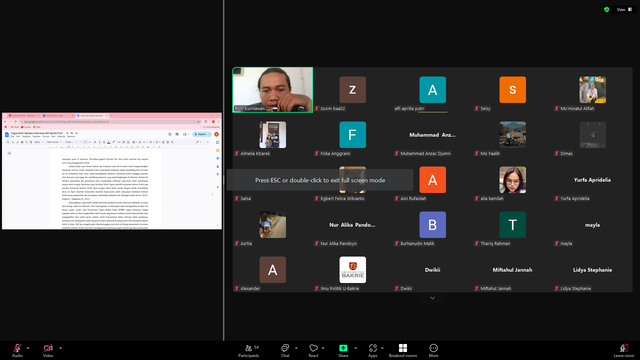Click the muted mic icon beside Alexander

pyautogui.click(x=236, y=288)
